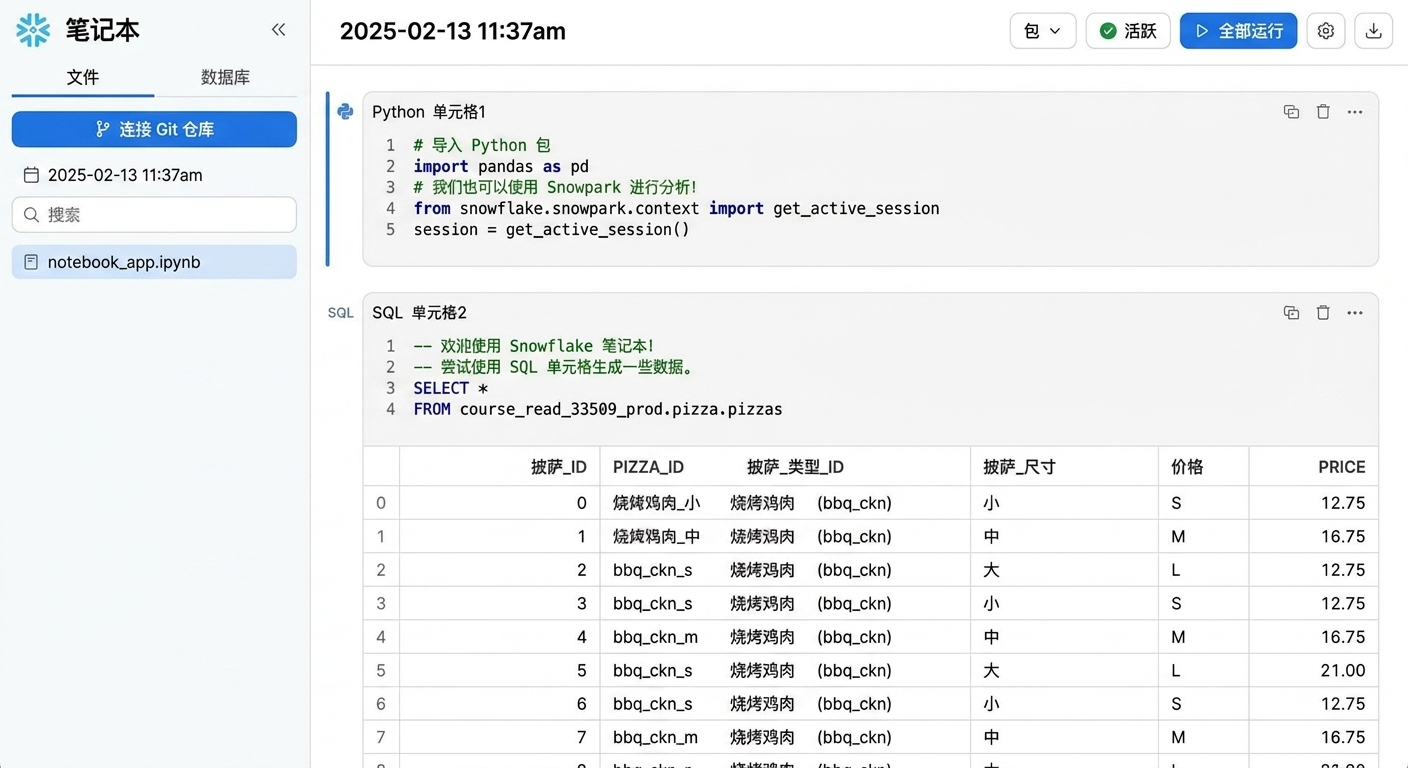Viewport: 1408px width, 768px height.
Task: Click the 活跃 status button
Action: pyautogui.click(x=1128, y=31)
